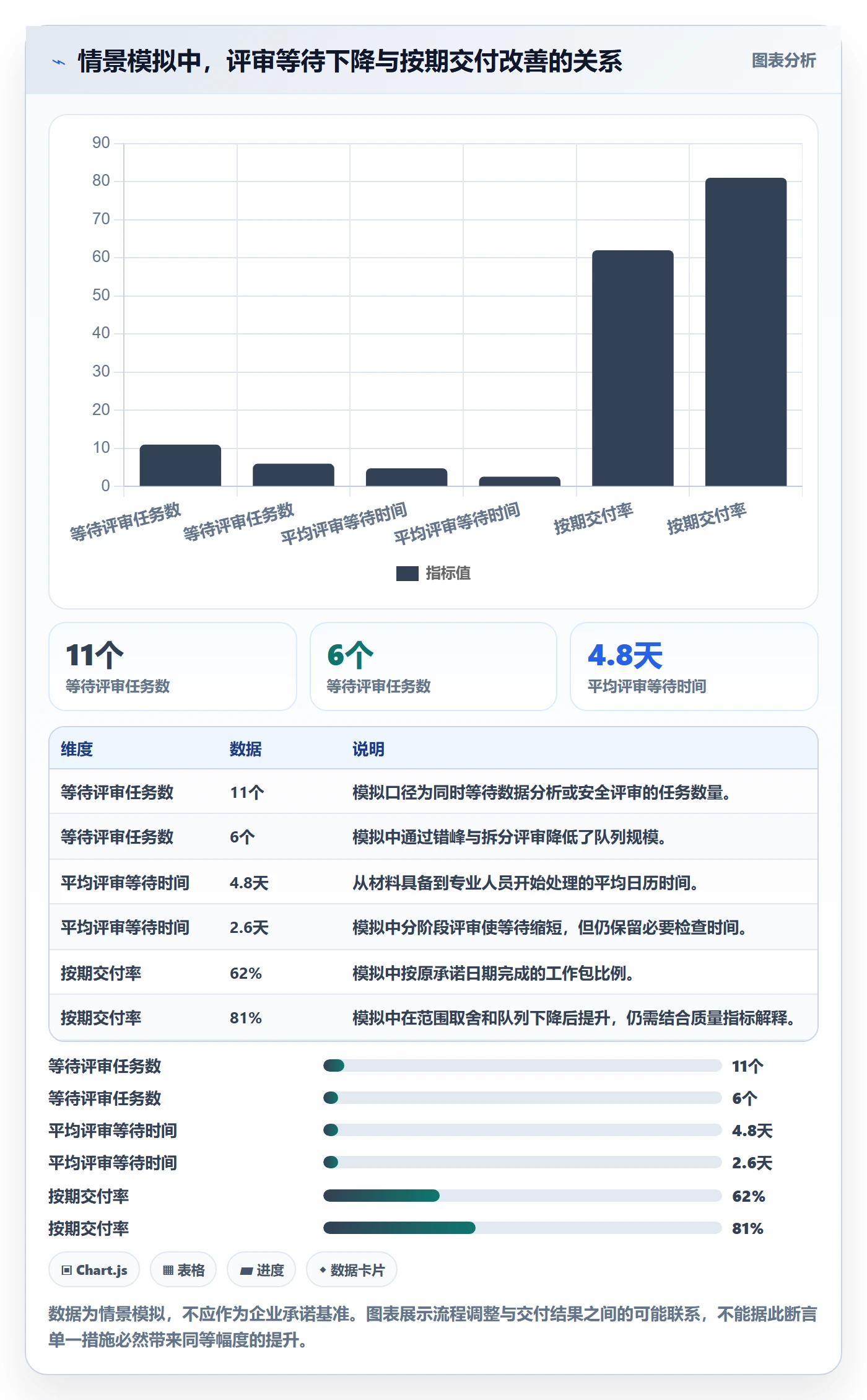Click the 81% progress bar
The height and width of the screenshot is (1400, 867).
[522, 1228]
